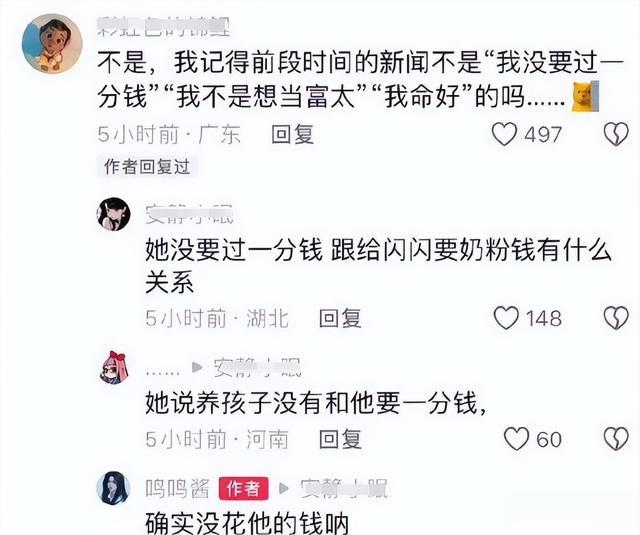This screenshot has width=640, height=535.
Task: Tap comment text 确实没花他的钱呐
Action: (x=247, y=524)
